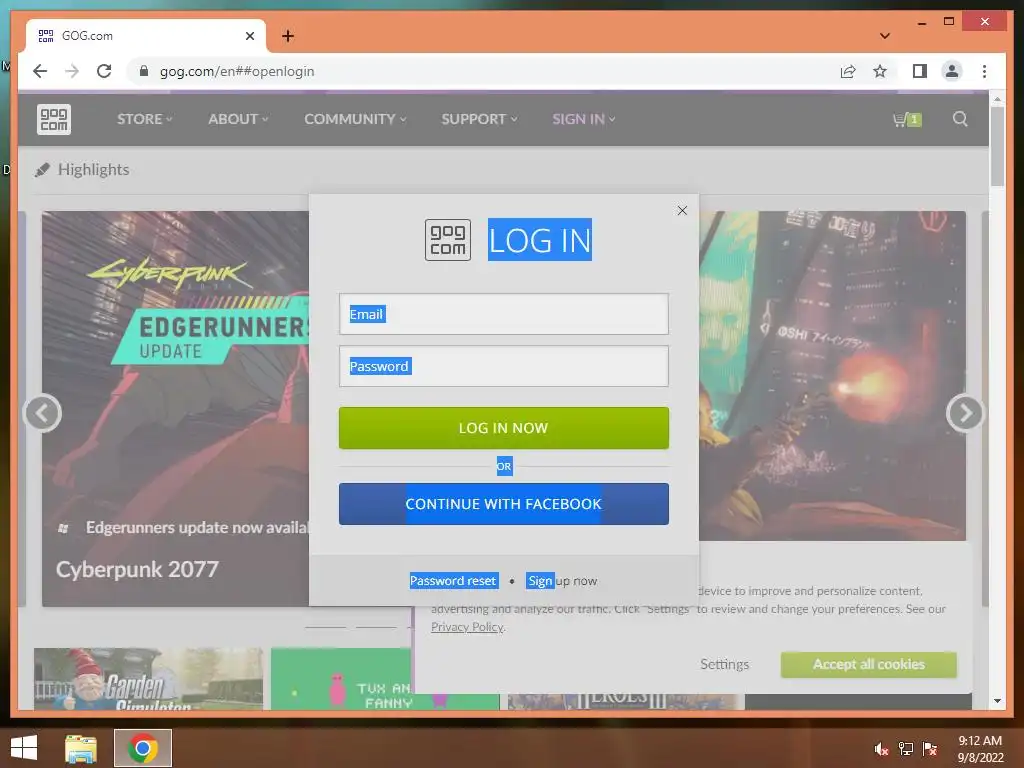Click the scrollbar down arrow
Image resolution: width=1024 pixels, height=768 pixels.
click(x=997, y=701)
